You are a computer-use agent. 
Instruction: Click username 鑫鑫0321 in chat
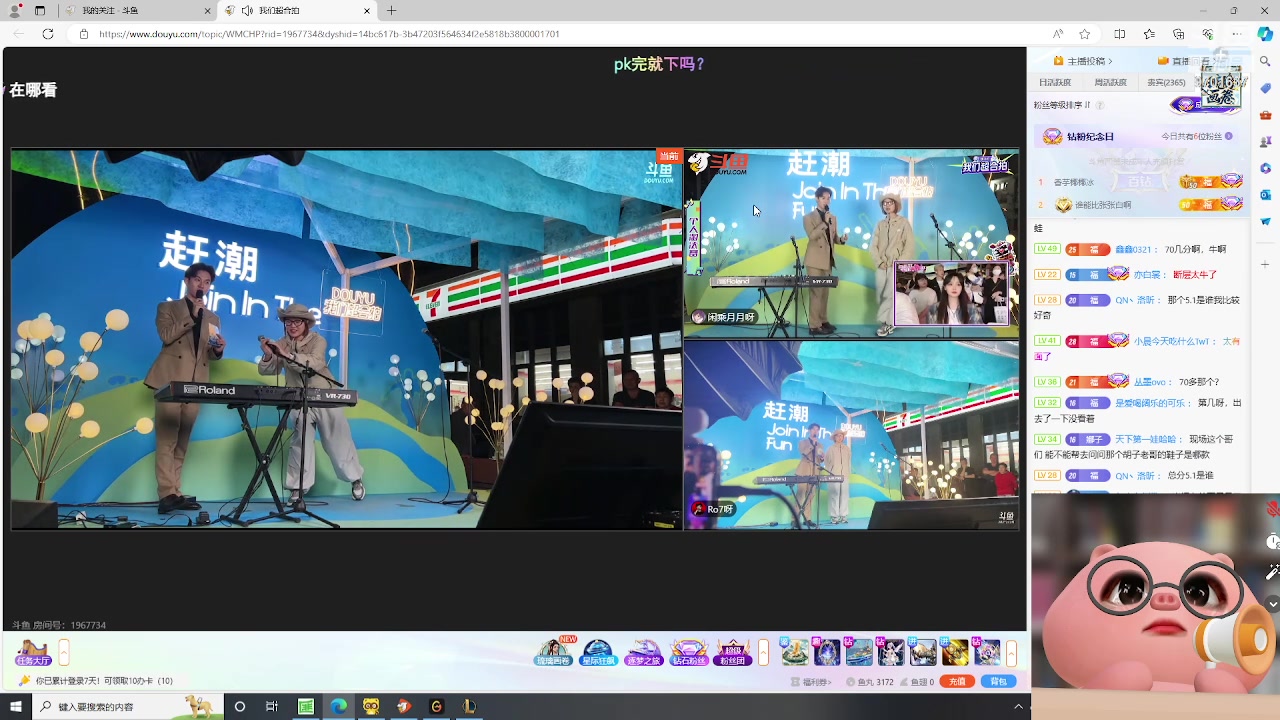[1134, 249]
